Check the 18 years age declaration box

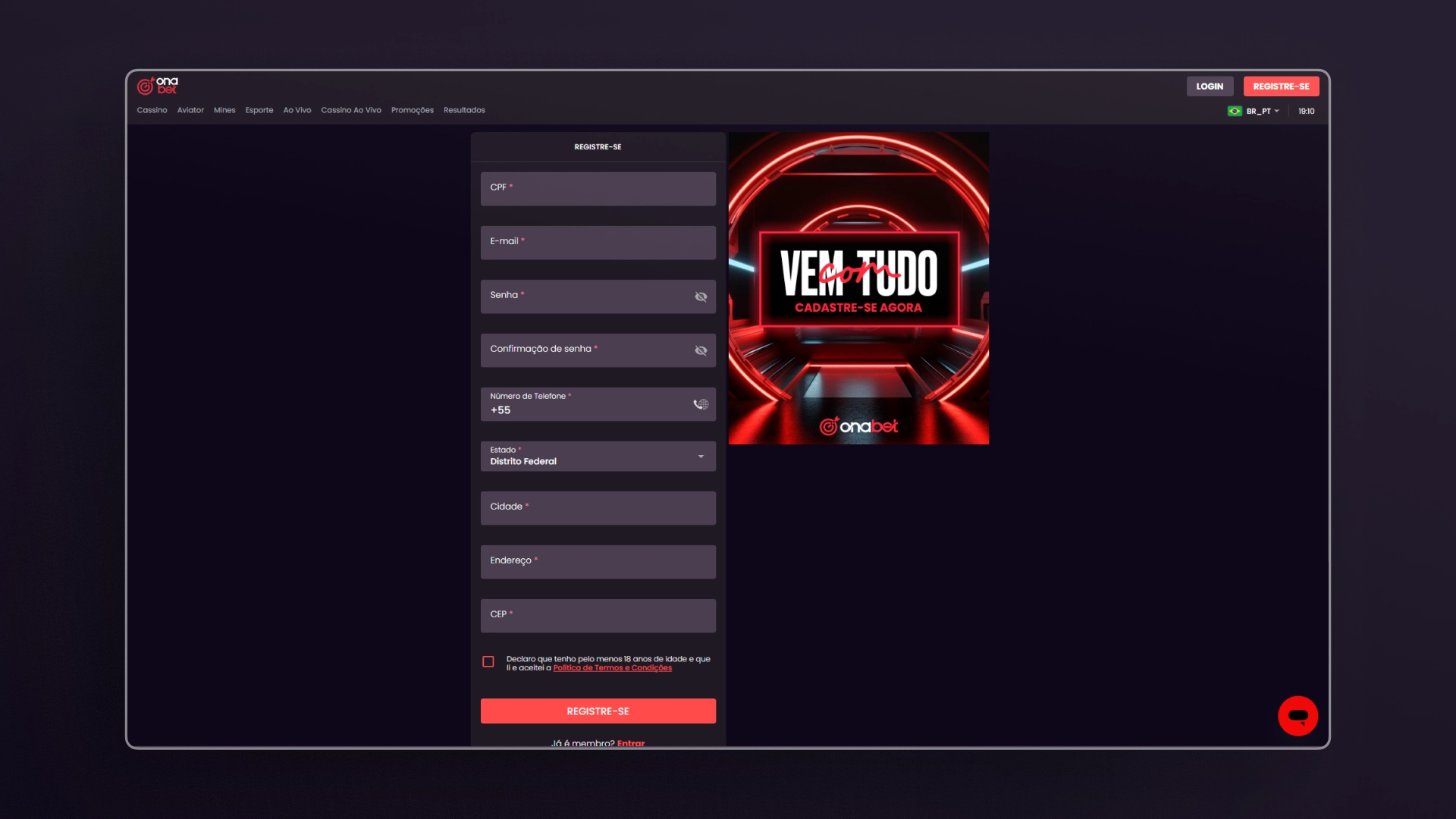click(488, 662)
